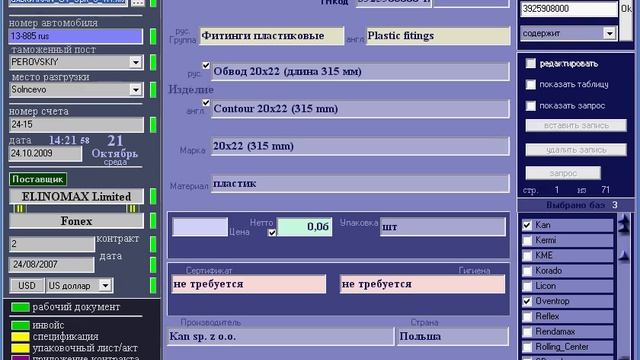Check the Korado database
Viewport: 640px width, 360px height.
tap(527, 271)
